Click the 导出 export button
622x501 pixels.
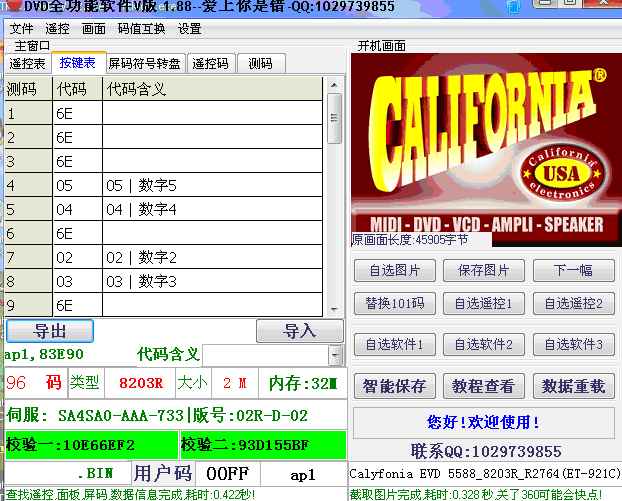pos(50,331)
